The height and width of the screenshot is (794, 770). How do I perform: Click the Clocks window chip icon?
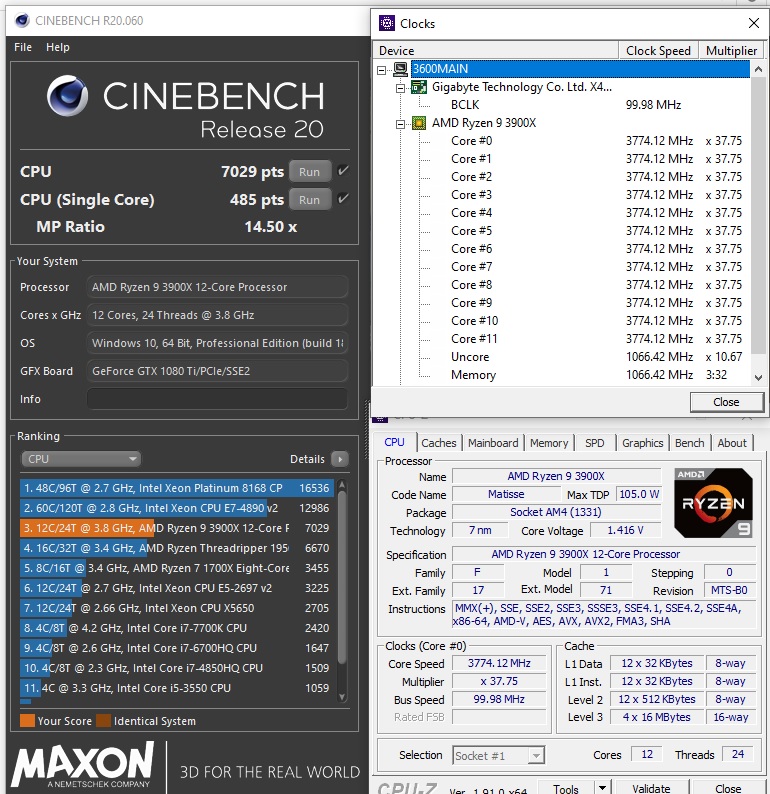click(387, 23)
